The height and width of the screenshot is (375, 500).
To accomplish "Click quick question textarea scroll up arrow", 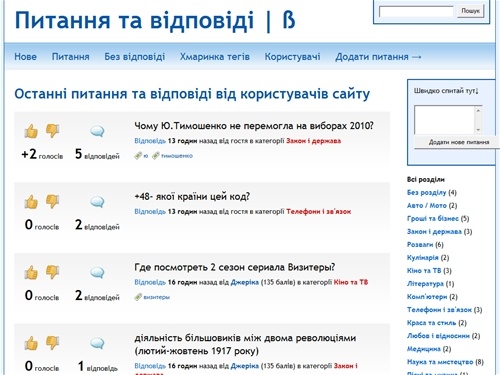I will pos(478,110).
